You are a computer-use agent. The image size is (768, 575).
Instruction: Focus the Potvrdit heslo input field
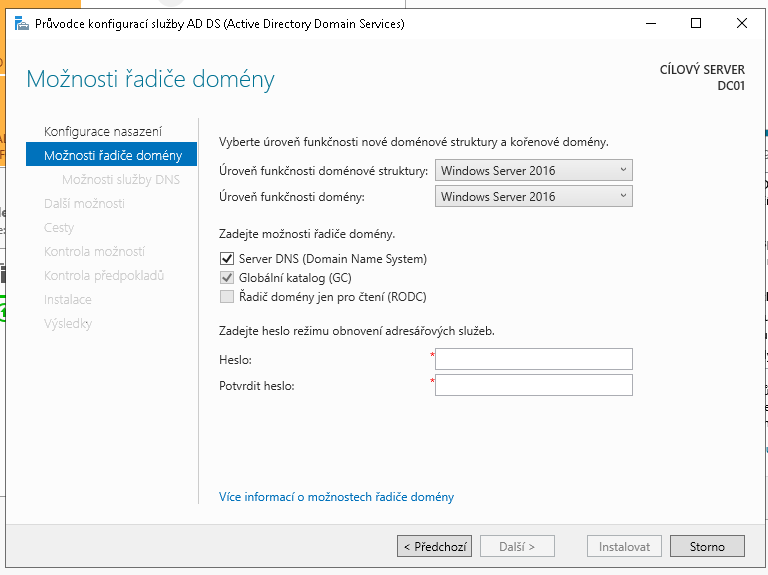click(534, 385)
